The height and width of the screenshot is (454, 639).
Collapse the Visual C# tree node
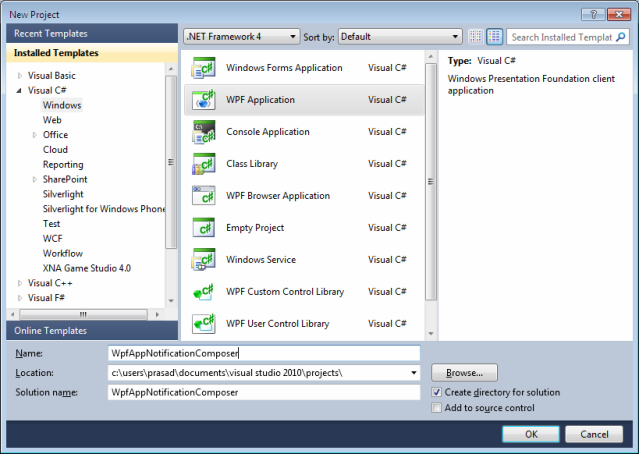tap(19, 90)
